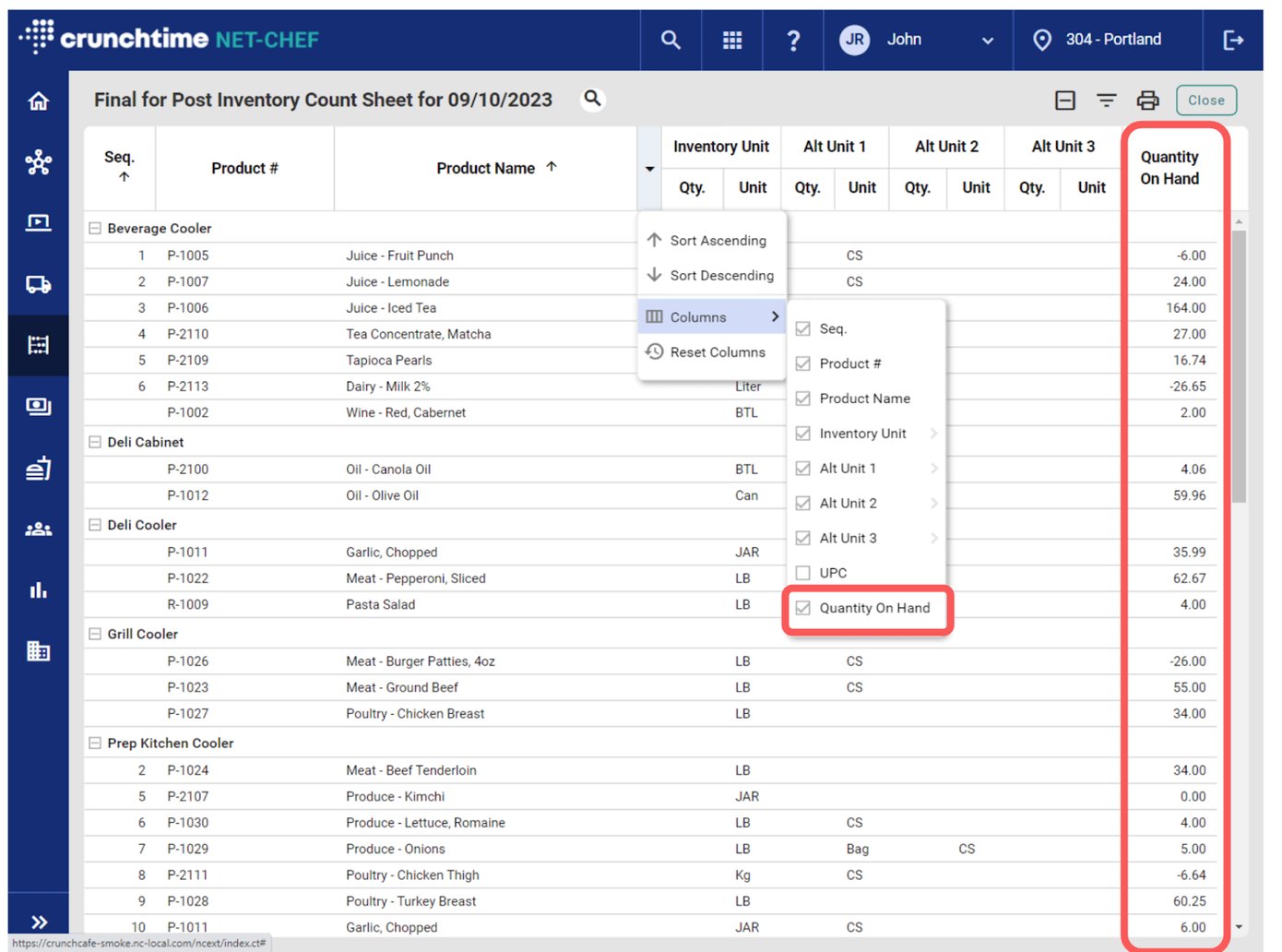Click the search magnifier in the top navigation bar

coord(671,40)
